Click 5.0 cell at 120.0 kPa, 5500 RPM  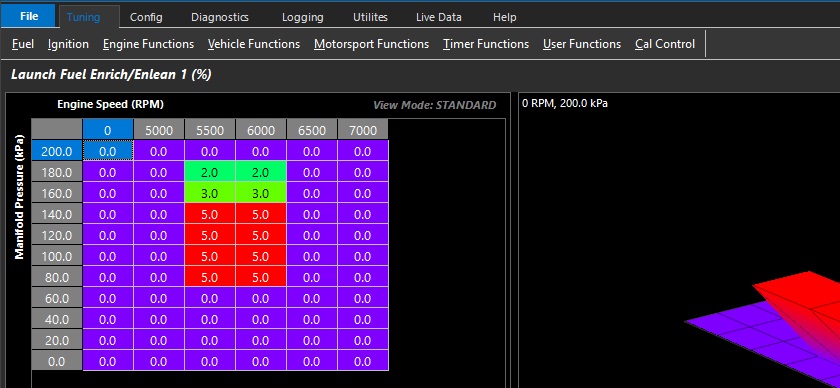[x=209, y=235]
